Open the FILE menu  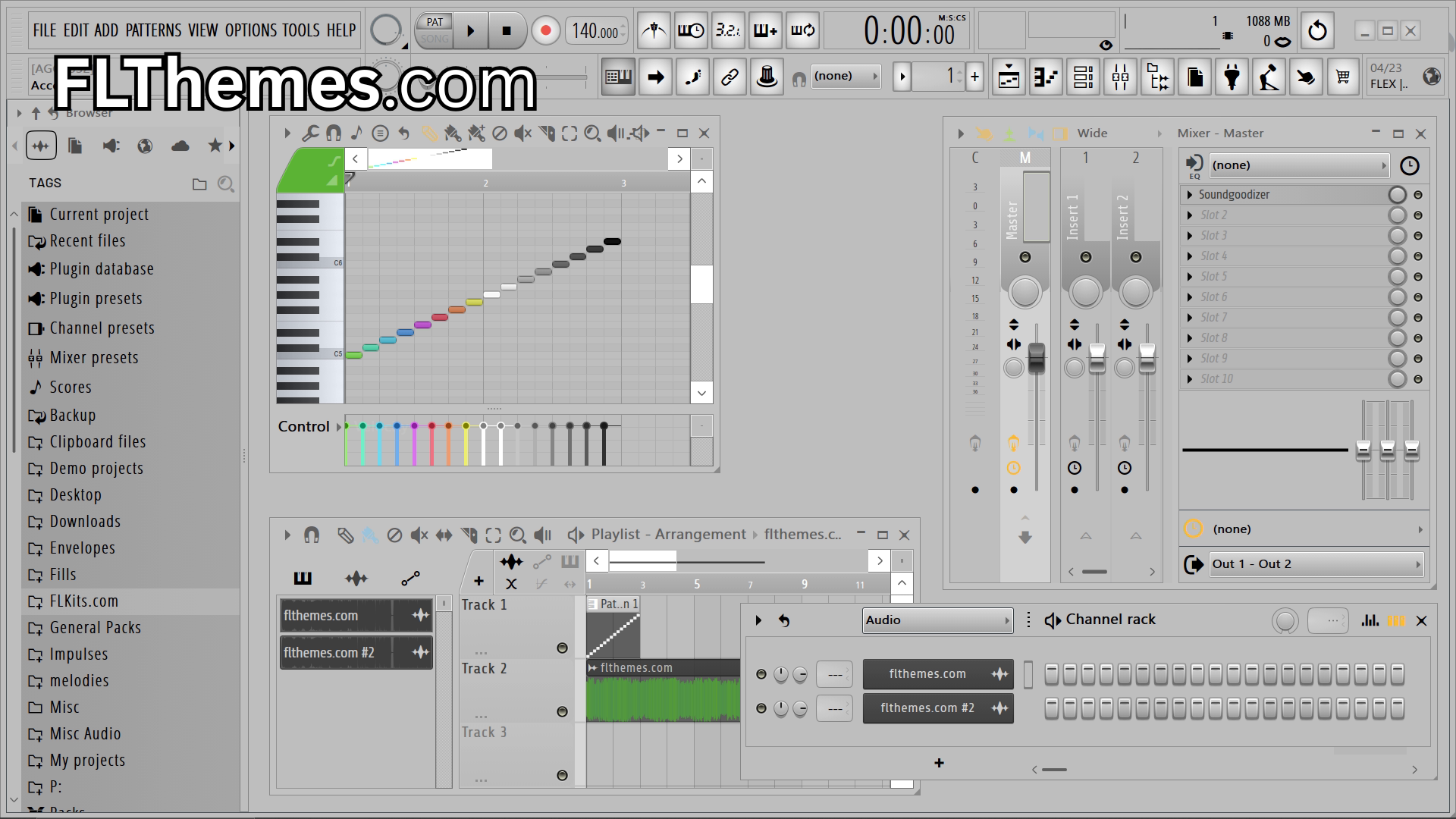click(x=45, y=30)
